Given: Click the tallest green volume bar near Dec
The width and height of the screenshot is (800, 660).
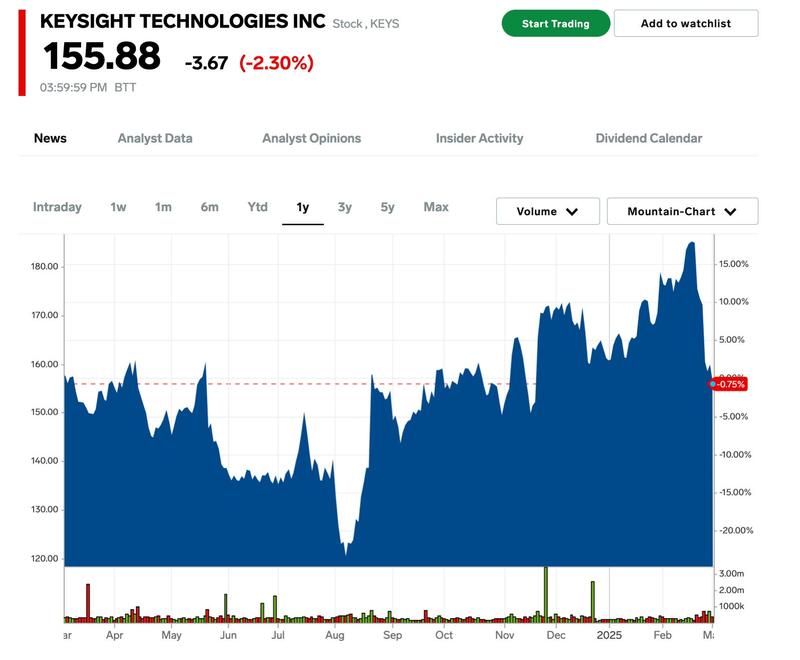Looking at the screenshot, I should point(546,594).
